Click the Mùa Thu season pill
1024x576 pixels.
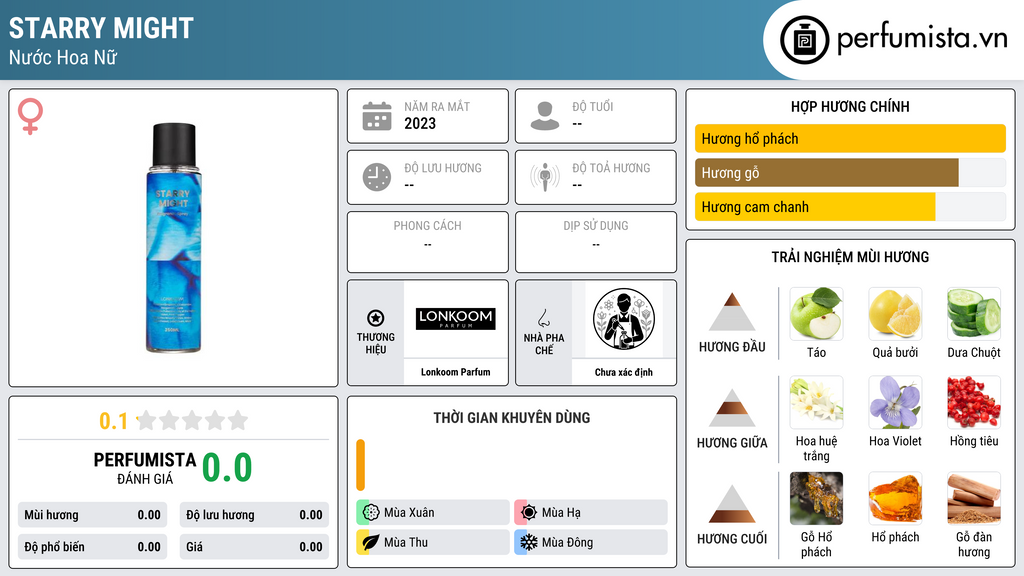click(433, 542)
